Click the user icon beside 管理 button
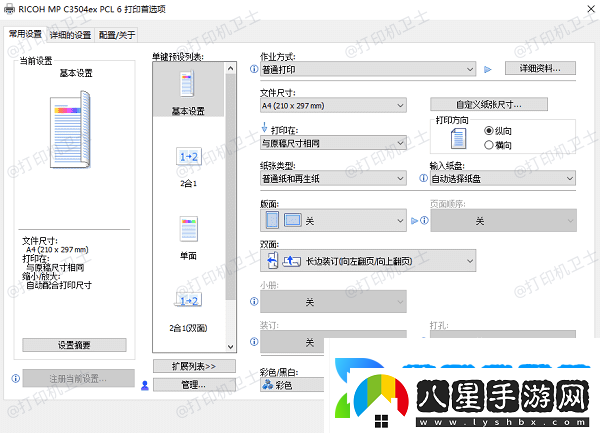Image resolution: width=600 pixels, height=433 pixels. point(145,385)
